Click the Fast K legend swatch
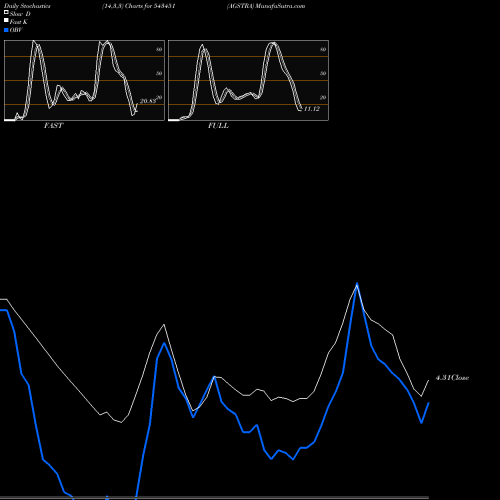The height and width of the screenshot is (500, 500). coord(6,21)
